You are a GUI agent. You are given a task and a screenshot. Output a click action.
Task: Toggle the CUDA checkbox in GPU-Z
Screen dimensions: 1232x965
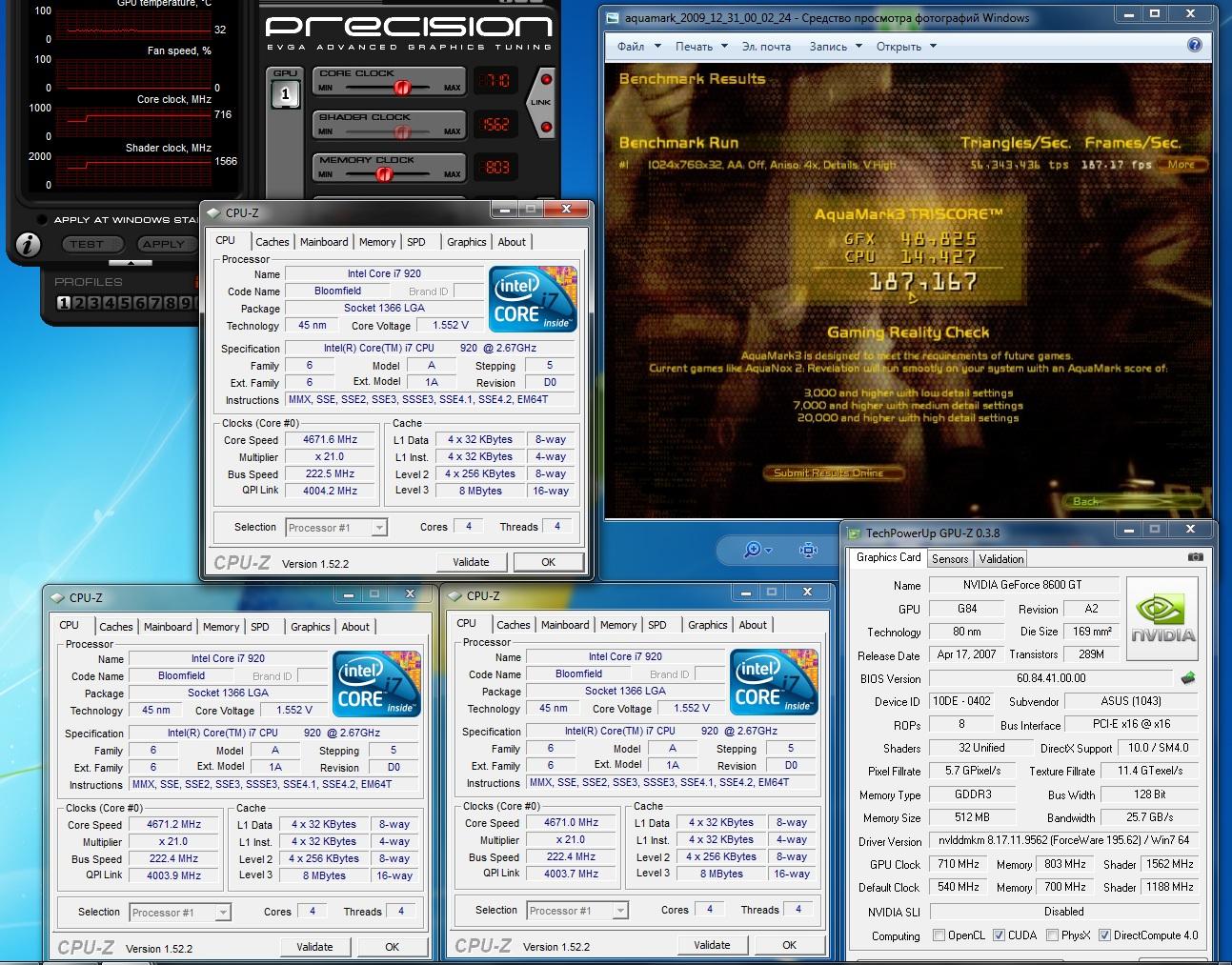coord(999,935)
